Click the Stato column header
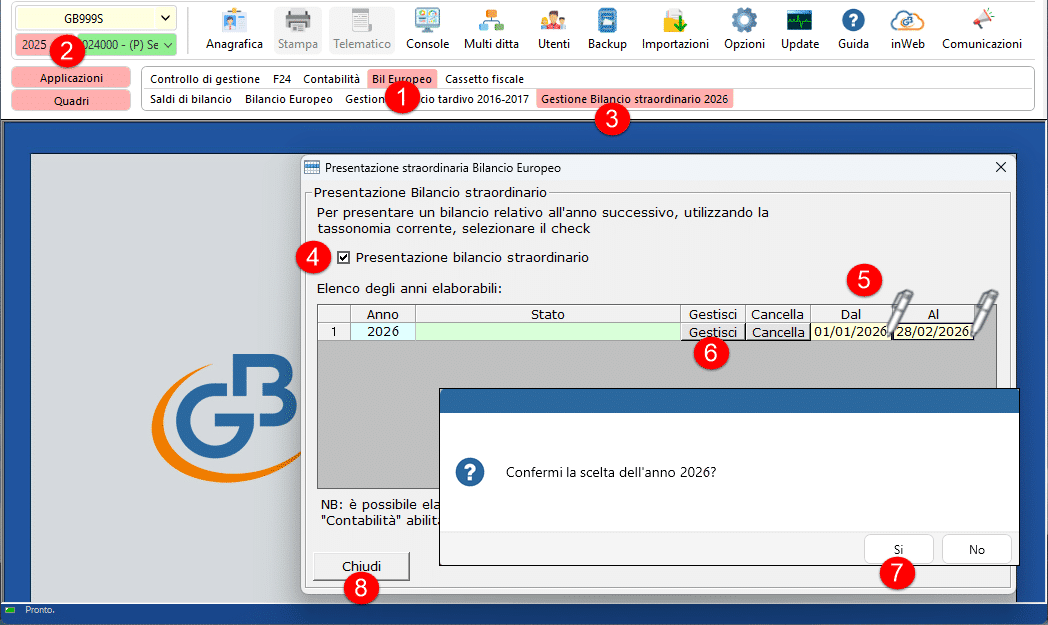Image resolution: width=1048 pixels, height=625 pixels. 548,314
